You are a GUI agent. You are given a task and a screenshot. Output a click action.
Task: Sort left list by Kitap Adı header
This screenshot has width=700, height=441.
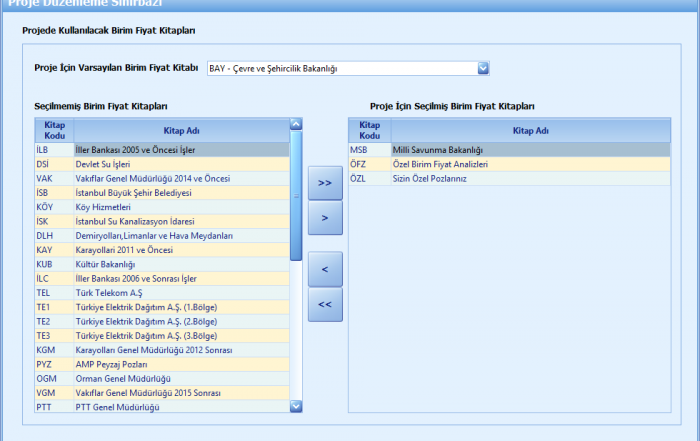[180, 130]
